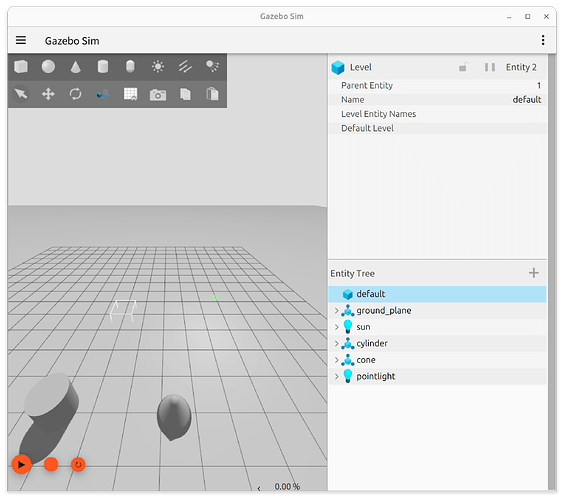The height and width of the screenshot is (500, 564).
Task: Open the grid configuration tool
Action: 130,94
